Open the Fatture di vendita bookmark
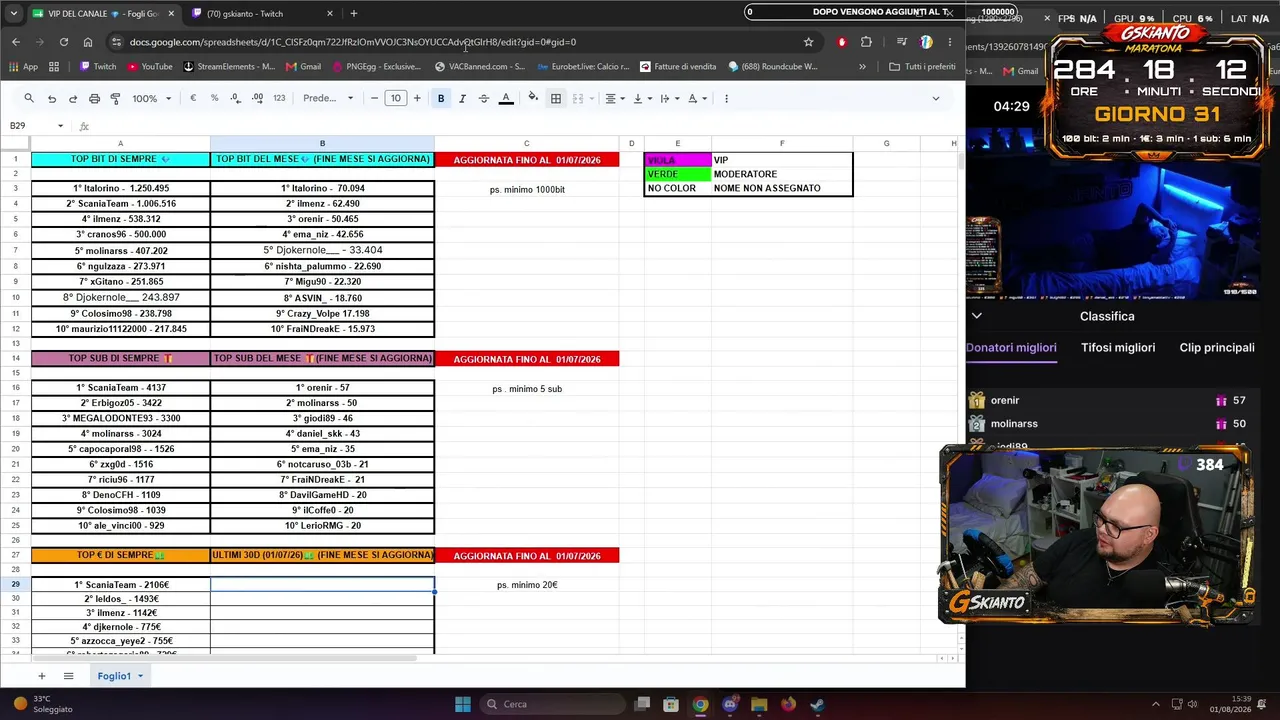 tap(678, 67)
